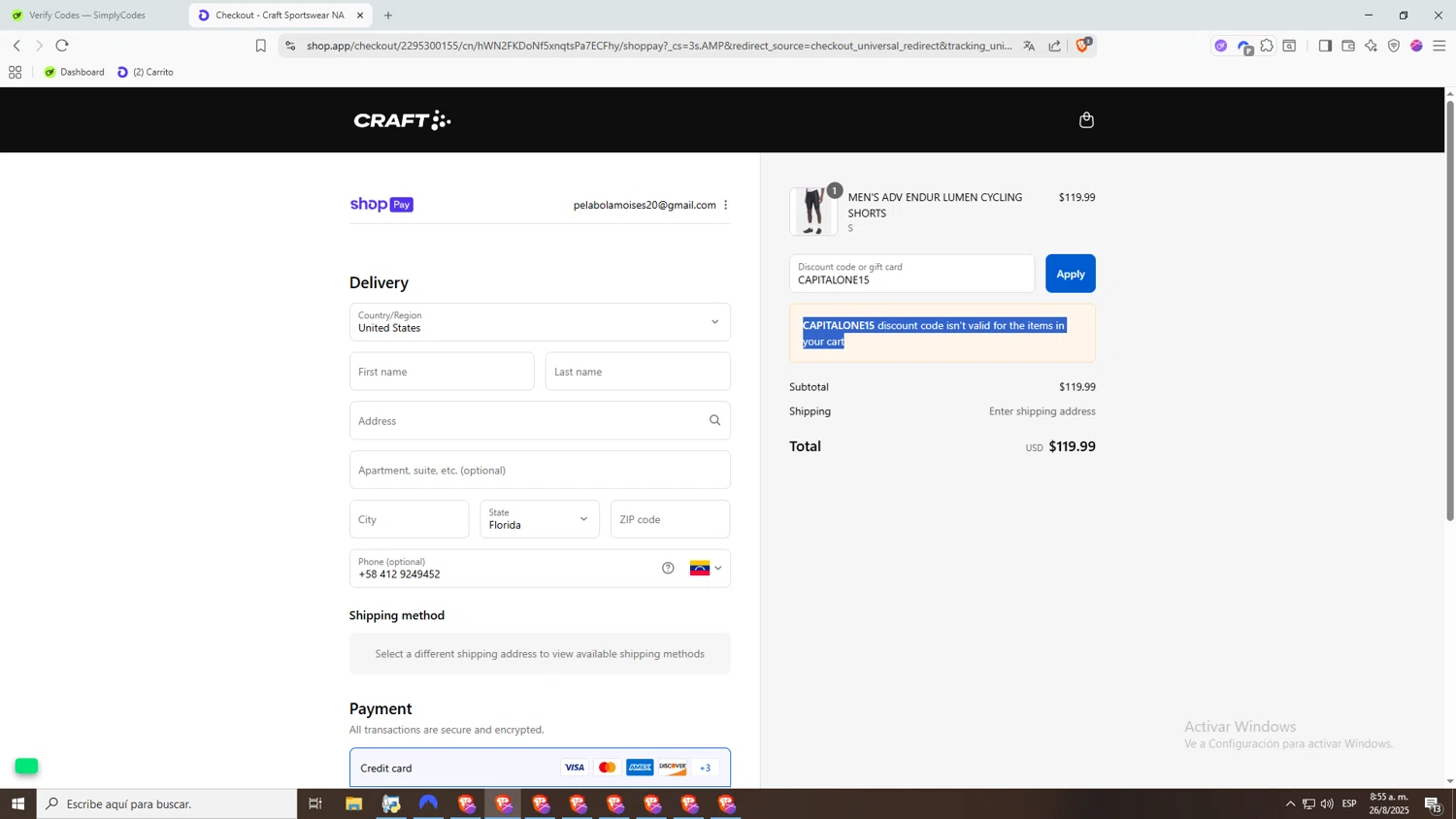
Task: Toggle the browser sidebar panel icon
Action: [1325, 46]
